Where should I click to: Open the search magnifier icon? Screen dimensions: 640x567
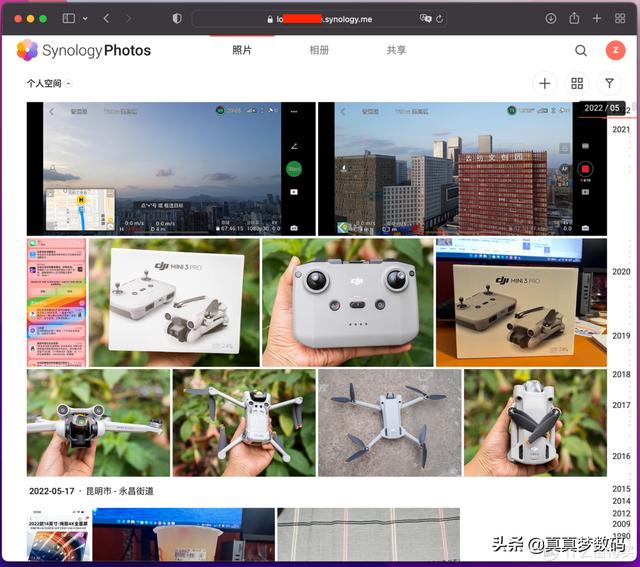pos(581,51)
